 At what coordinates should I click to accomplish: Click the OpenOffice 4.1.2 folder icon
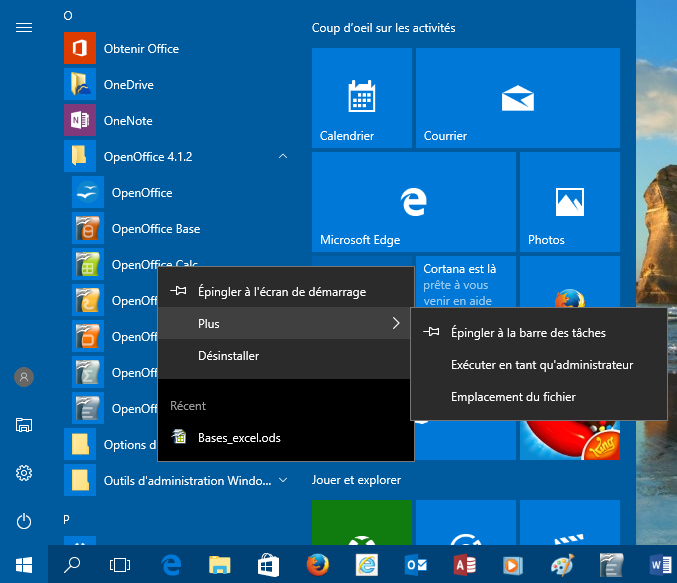[80, 156]
